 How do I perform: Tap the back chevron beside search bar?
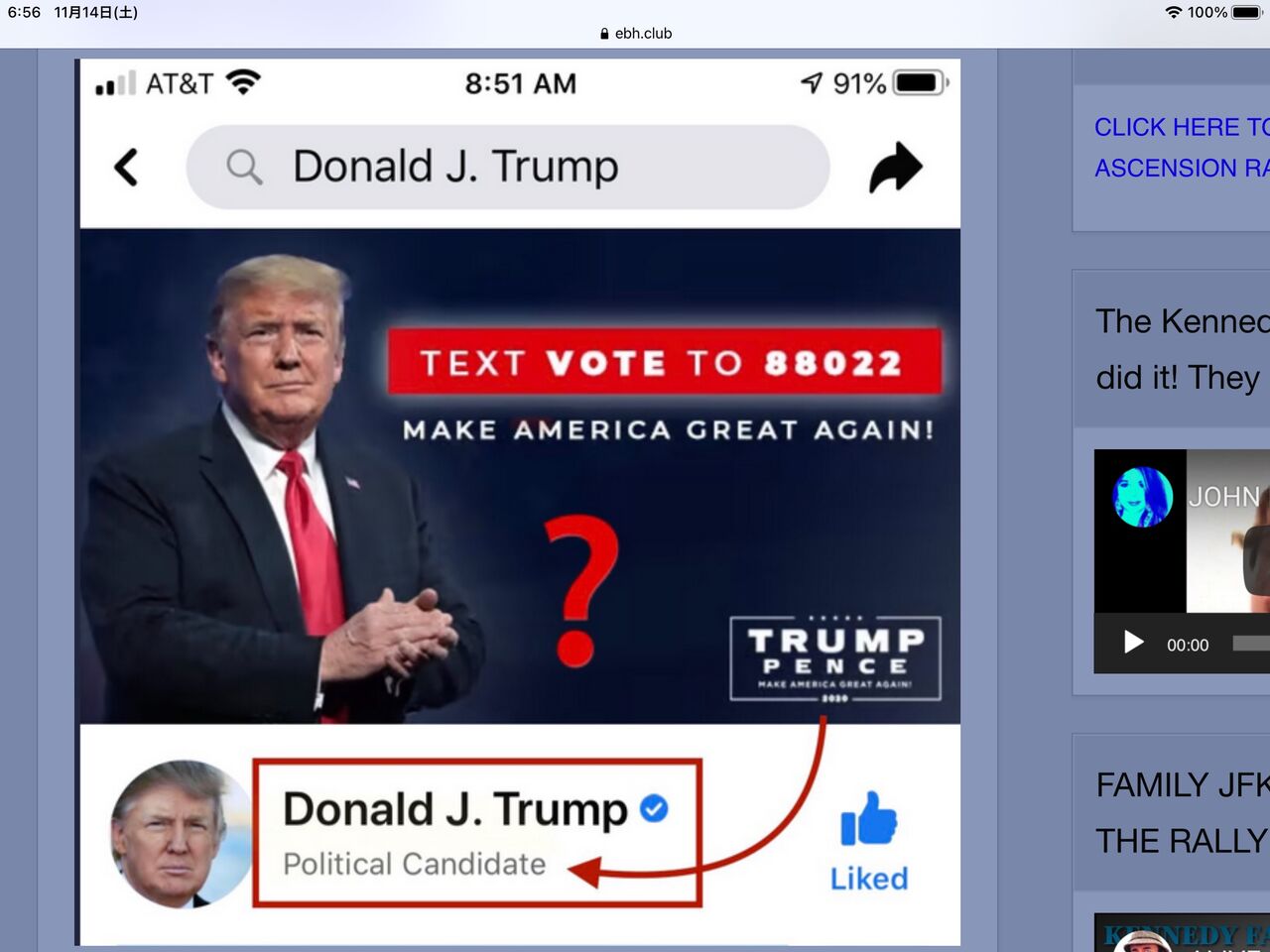[x=126, y=168]
